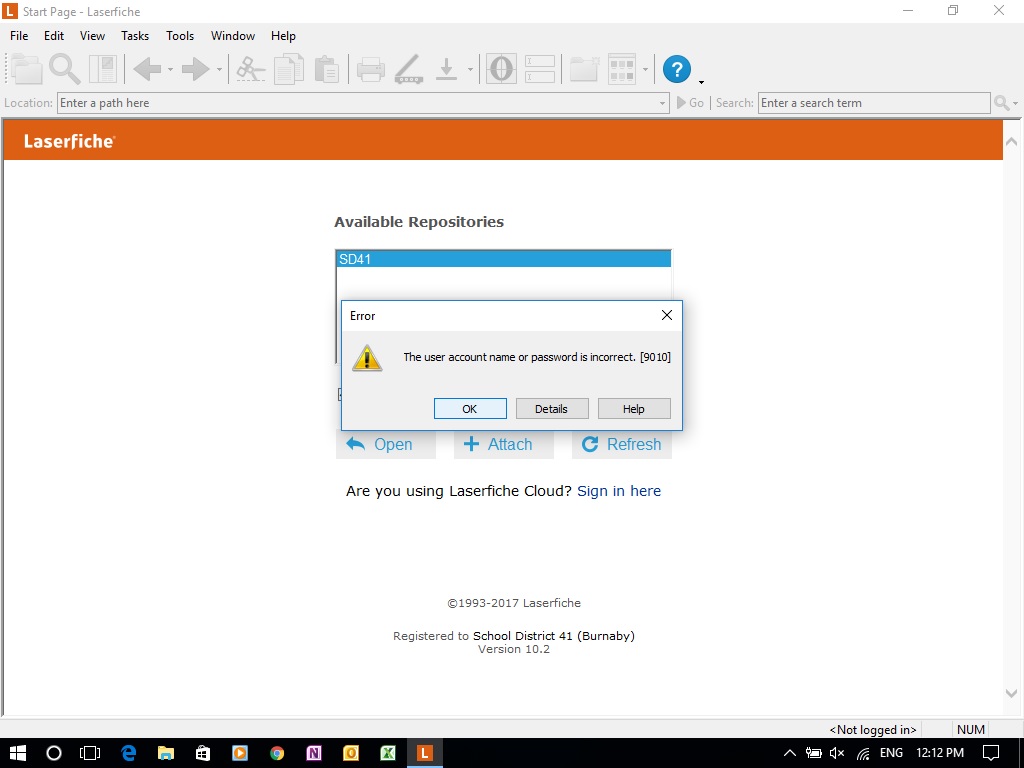Click the magnifier search toolbar icon

pyautogui.click(x=64, y=69)
